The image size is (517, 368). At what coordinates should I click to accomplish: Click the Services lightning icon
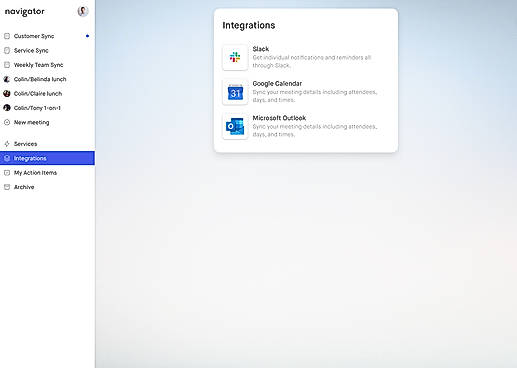tap(7, 144)
